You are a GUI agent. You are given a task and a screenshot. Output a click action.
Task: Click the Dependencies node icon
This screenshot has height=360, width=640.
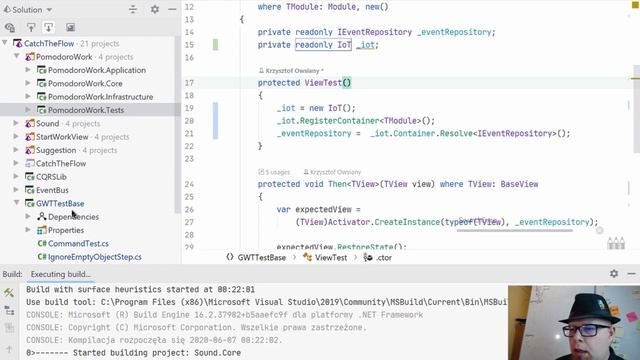[42, 216]
